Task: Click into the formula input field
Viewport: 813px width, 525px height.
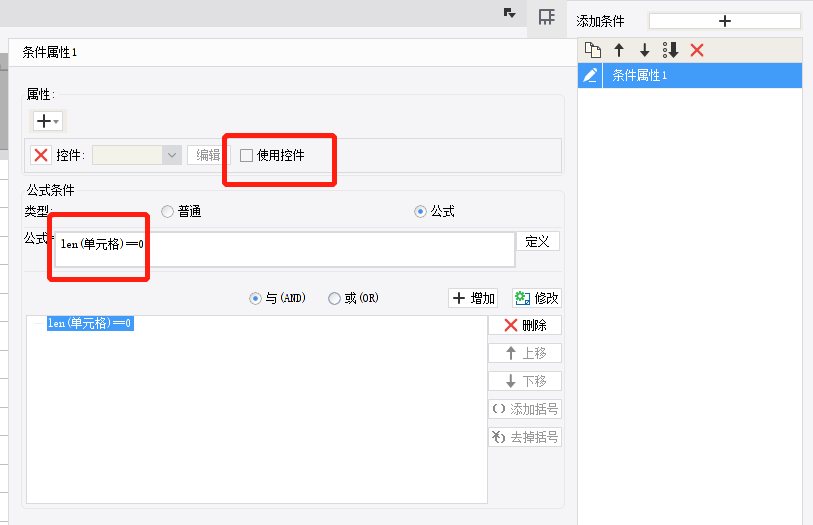Action: pos(285,250)
